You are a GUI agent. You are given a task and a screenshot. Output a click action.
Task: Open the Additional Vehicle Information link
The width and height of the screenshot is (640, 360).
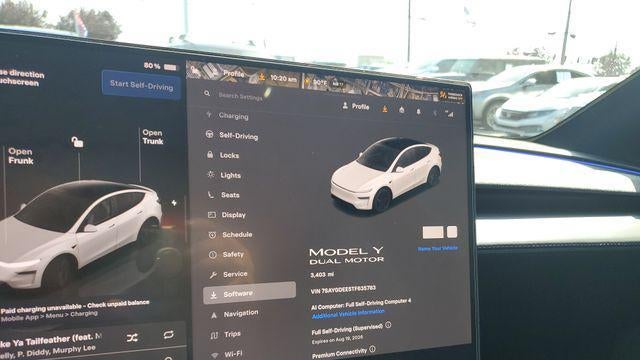[x=348, y=313]
